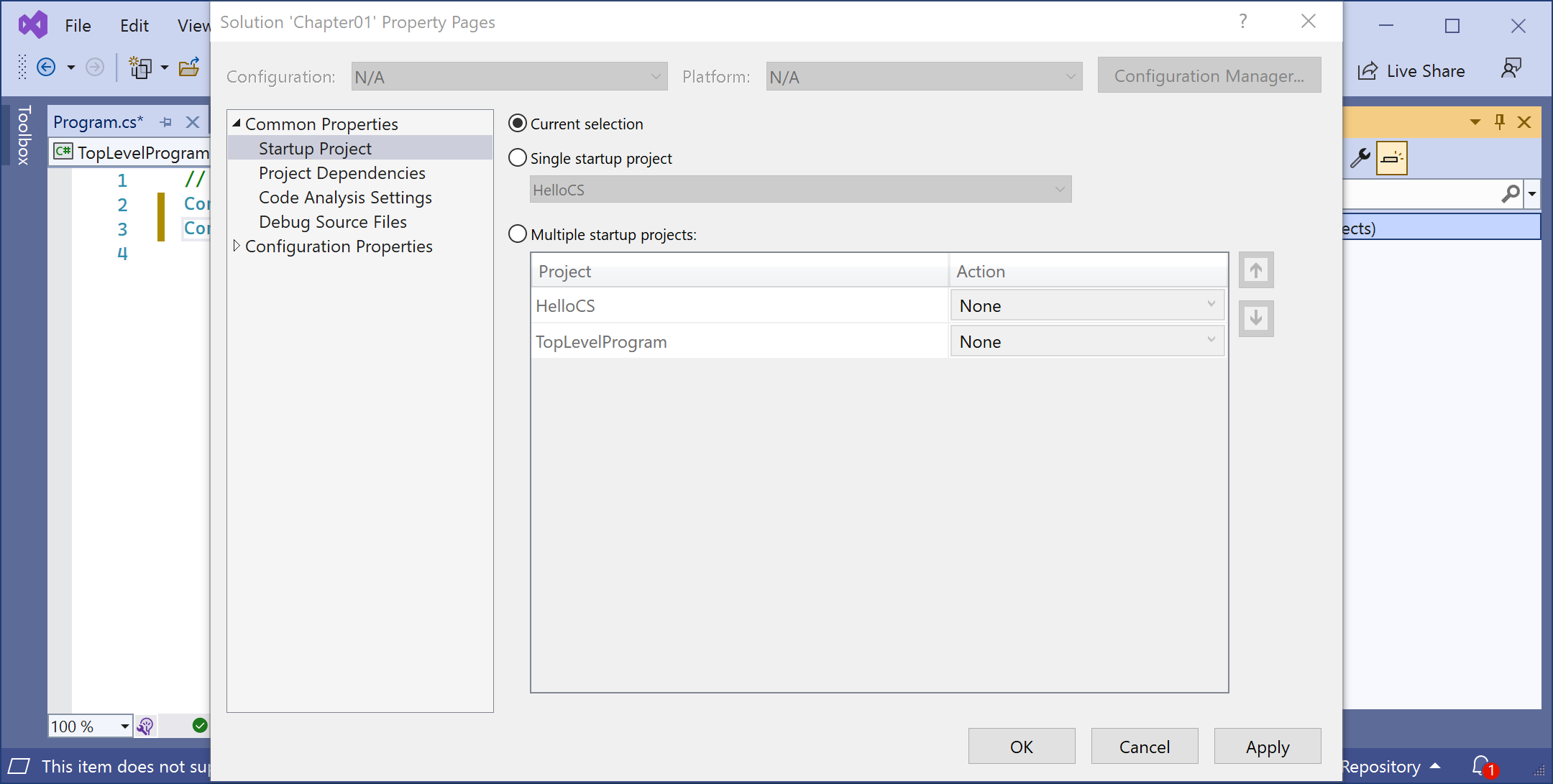Open the 100 % zoom level dropdown
Screen dimensions: 1553x784
coord(124,727)
